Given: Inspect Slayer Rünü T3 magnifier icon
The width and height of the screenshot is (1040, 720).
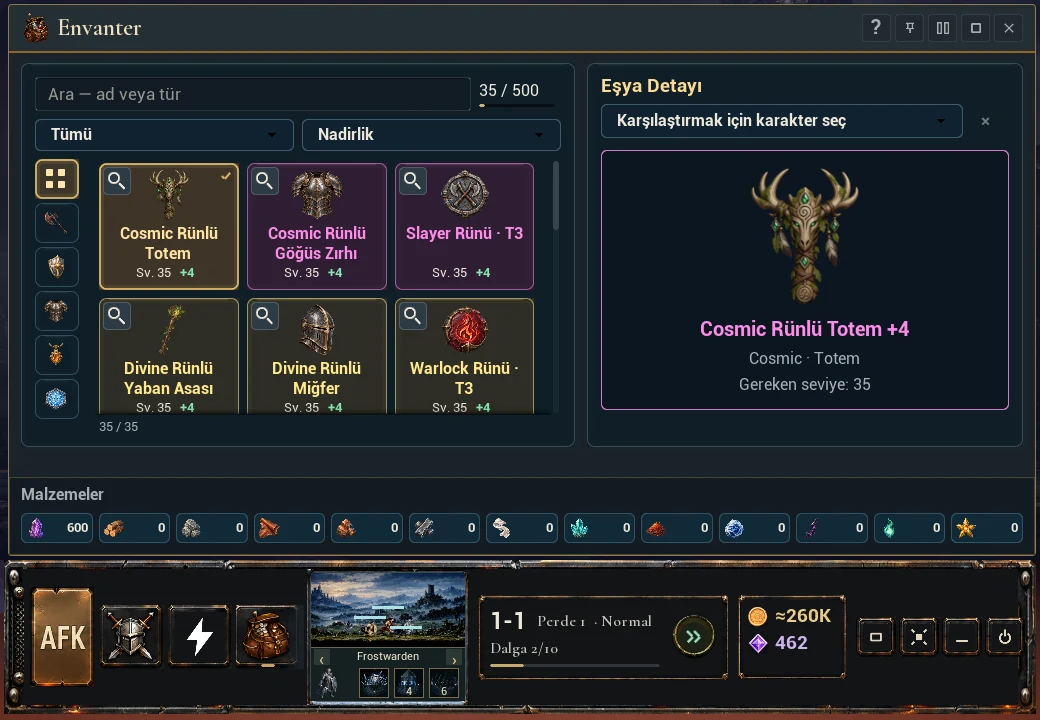Looking at the screenshot, I should (413, 180).
